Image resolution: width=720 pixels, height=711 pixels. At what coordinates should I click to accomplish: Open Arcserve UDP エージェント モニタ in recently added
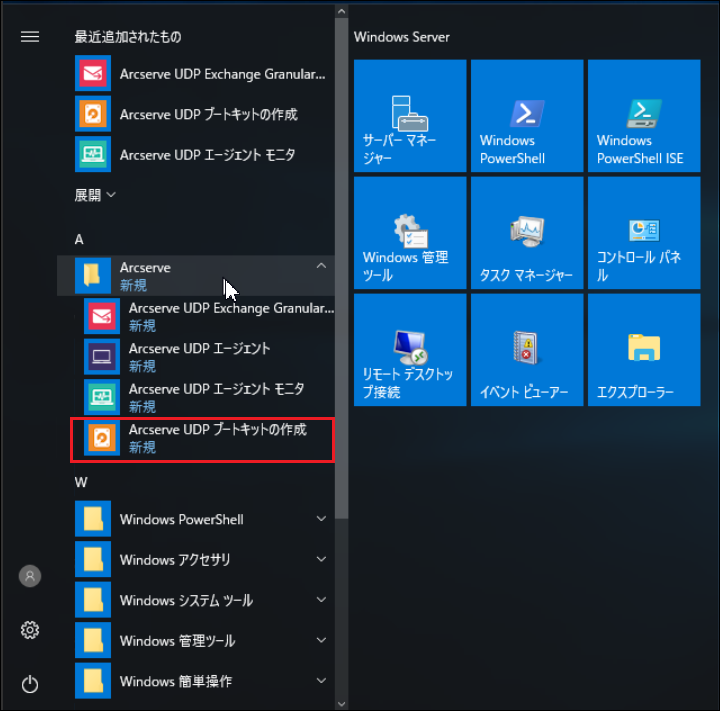coord(204,154)
